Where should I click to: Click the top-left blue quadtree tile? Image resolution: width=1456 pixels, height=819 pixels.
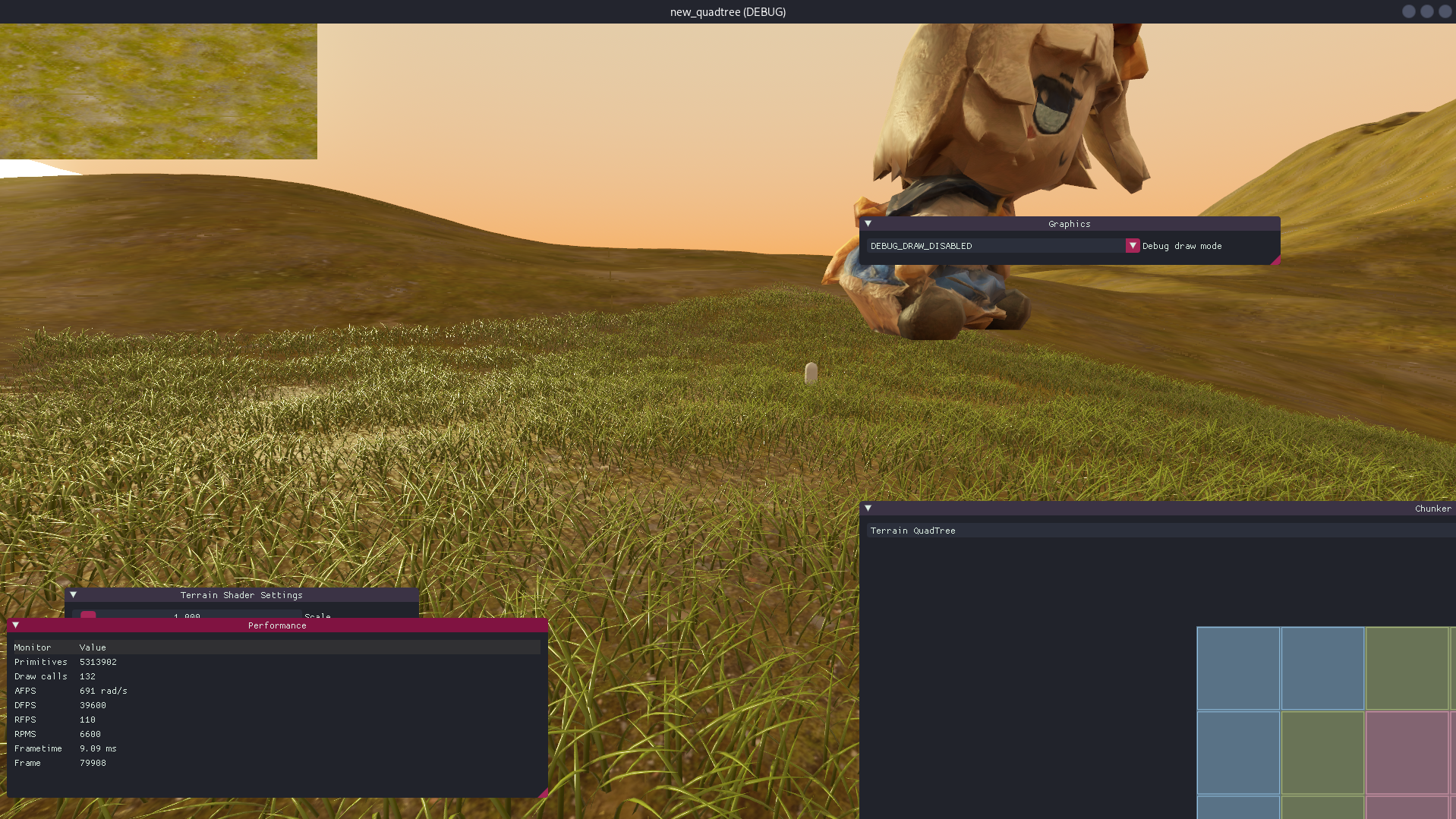tap(1238, 668)
